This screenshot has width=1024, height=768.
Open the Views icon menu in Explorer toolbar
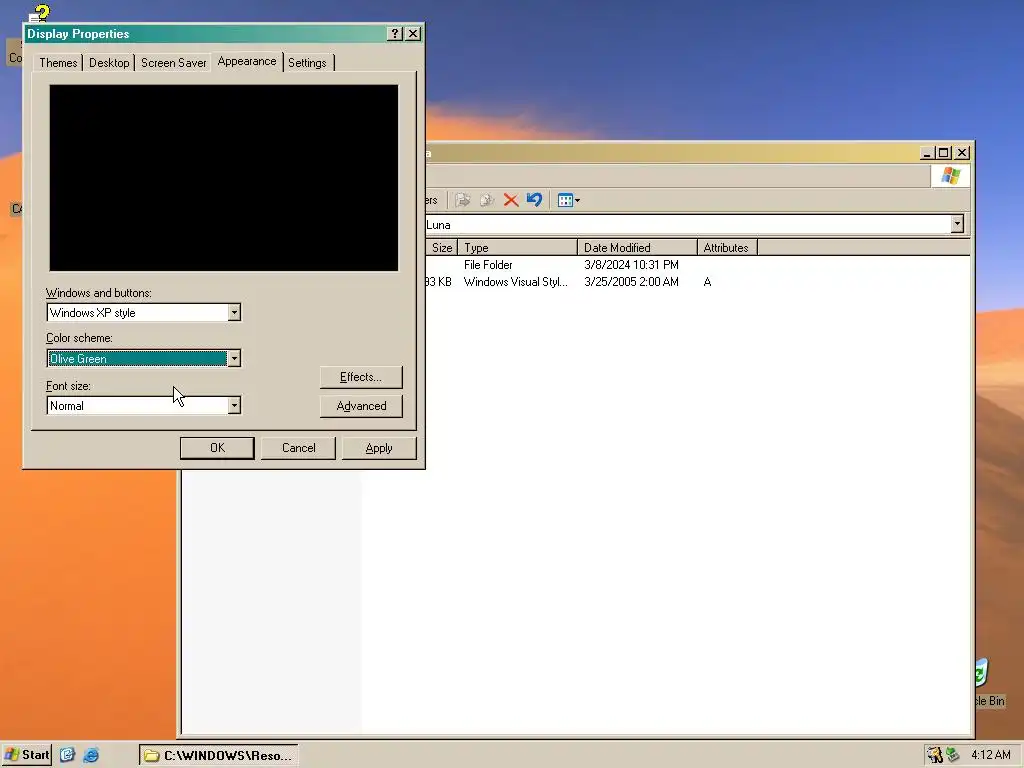pyautogui.click(x=568, y=200)
